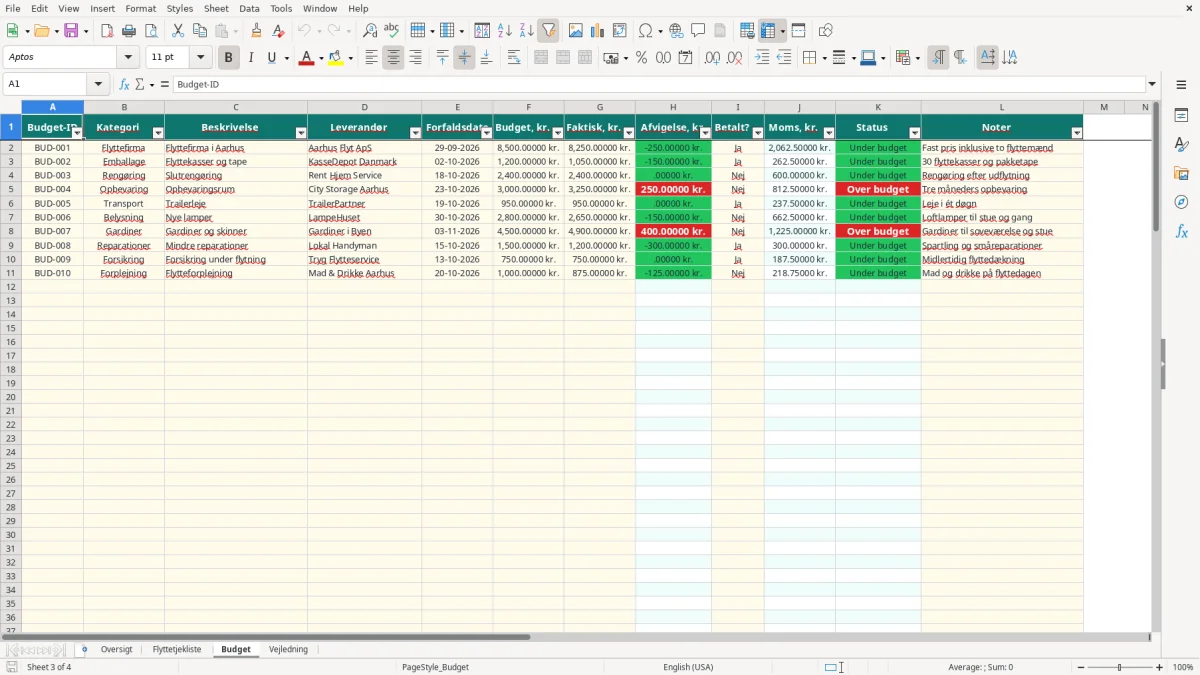This screenshot has width=1200, height=675.
Task: Open the Styles menu
Action: point(181,8)
